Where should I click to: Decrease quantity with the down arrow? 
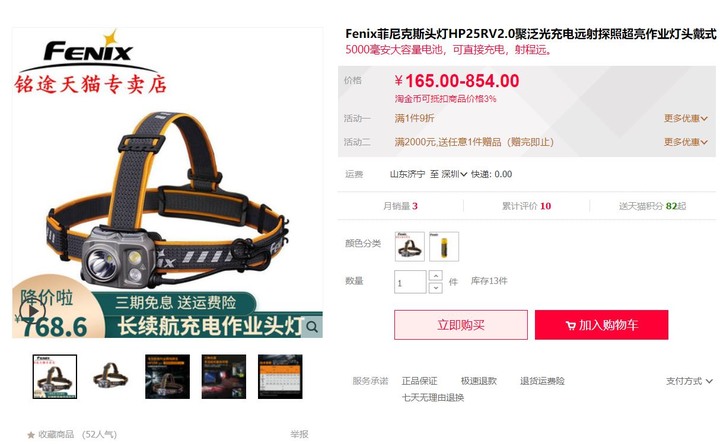pyautogui.click(x=435, y=288)
